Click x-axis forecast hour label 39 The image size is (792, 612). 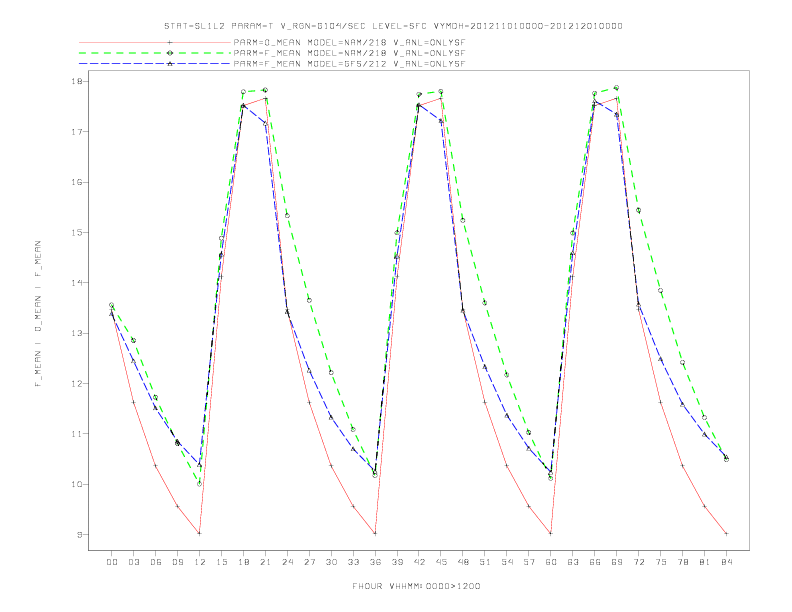coord(397,562)
